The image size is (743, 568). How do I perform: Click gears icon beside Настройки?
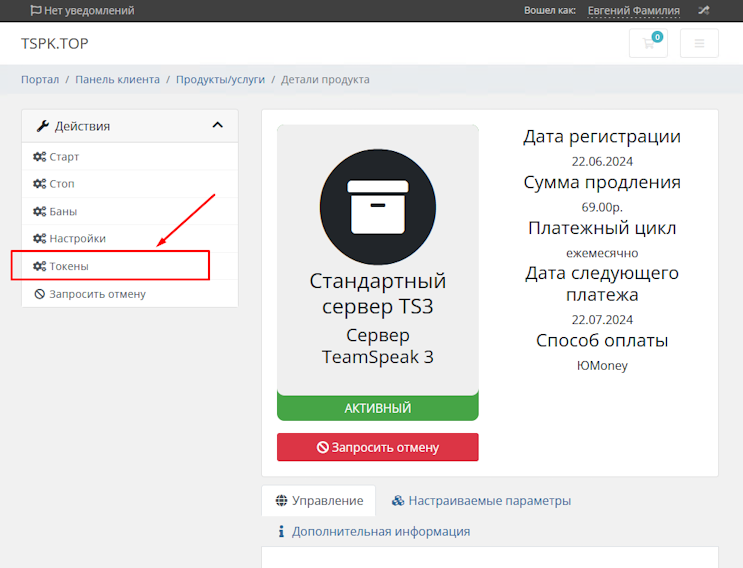[39, 238]
